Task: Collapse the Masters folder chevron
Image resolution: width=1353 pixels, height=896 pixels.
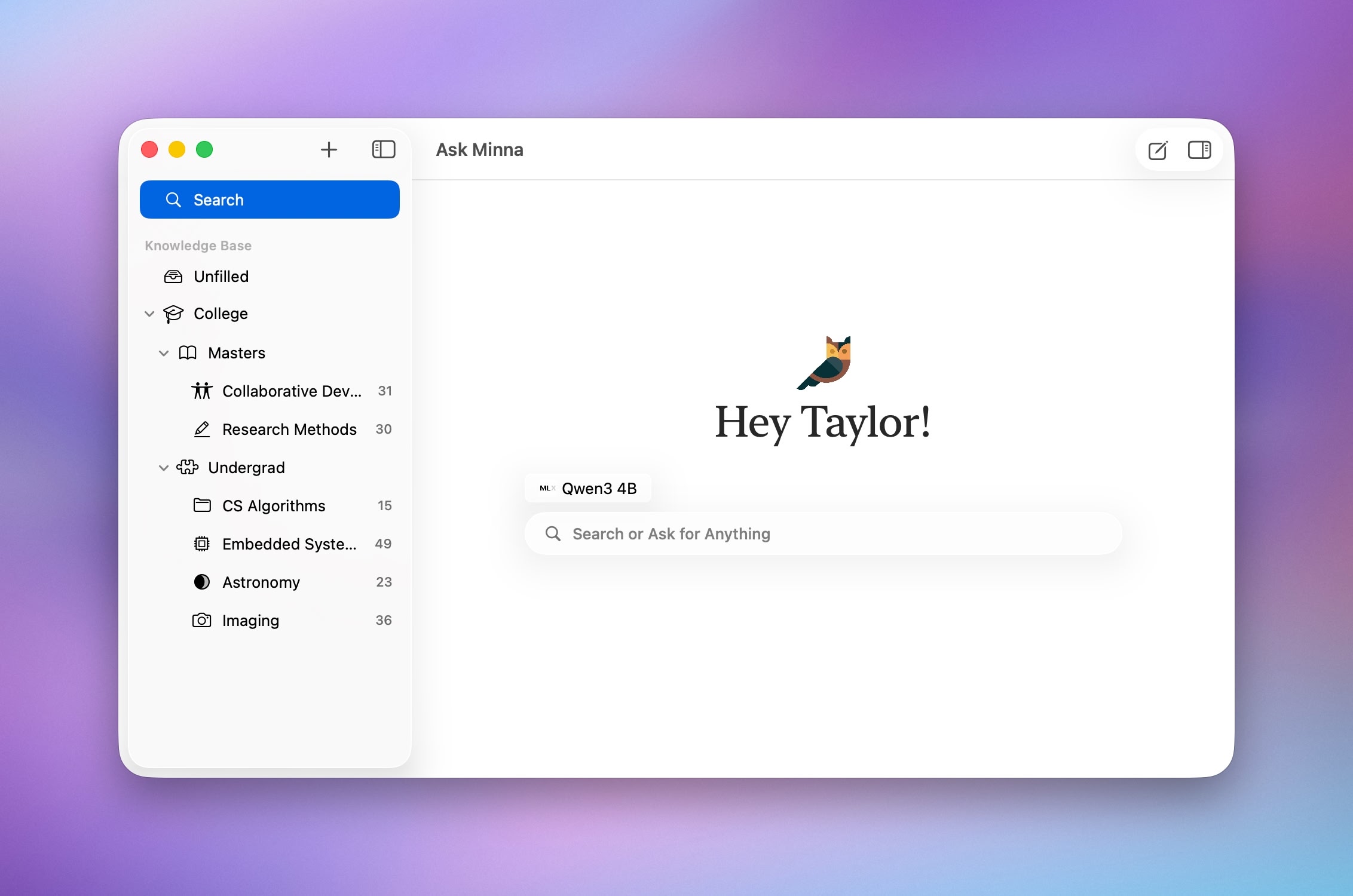Action: pyautogui.click(x=164, y=353)
